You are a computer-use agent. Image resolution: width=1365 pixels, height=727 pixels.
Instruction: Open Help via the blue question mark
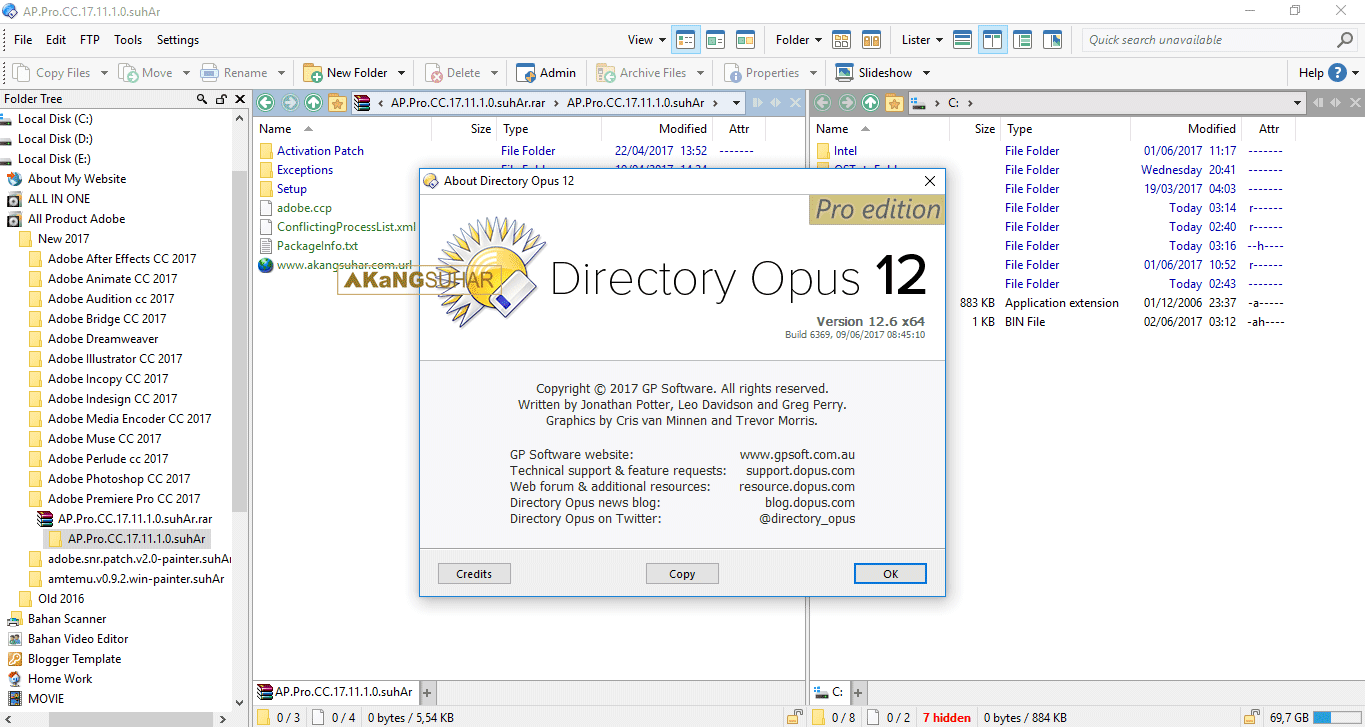(1335, 73)
